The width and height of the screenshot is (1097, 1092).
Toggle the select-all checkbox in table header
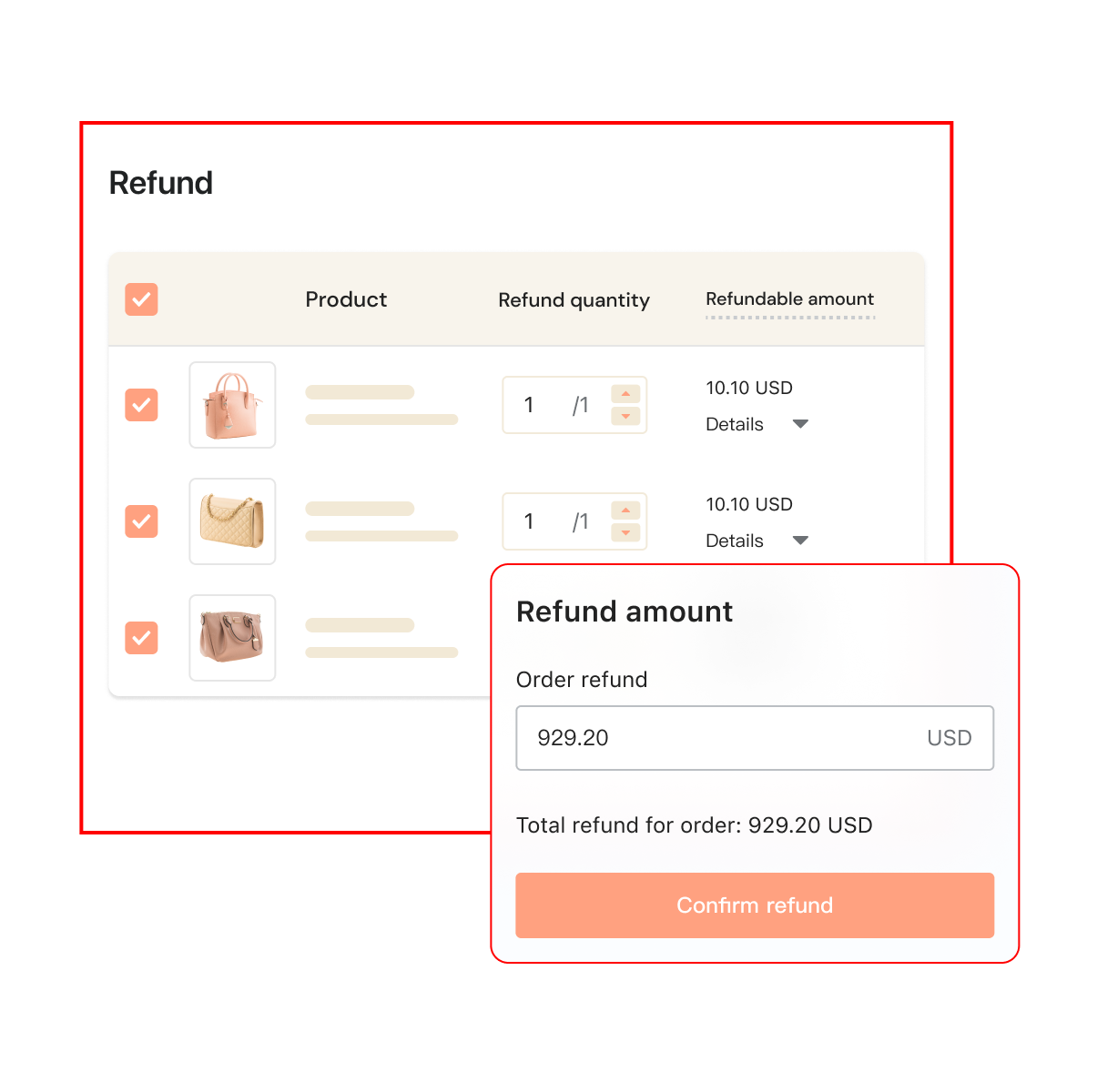point(141,299)
